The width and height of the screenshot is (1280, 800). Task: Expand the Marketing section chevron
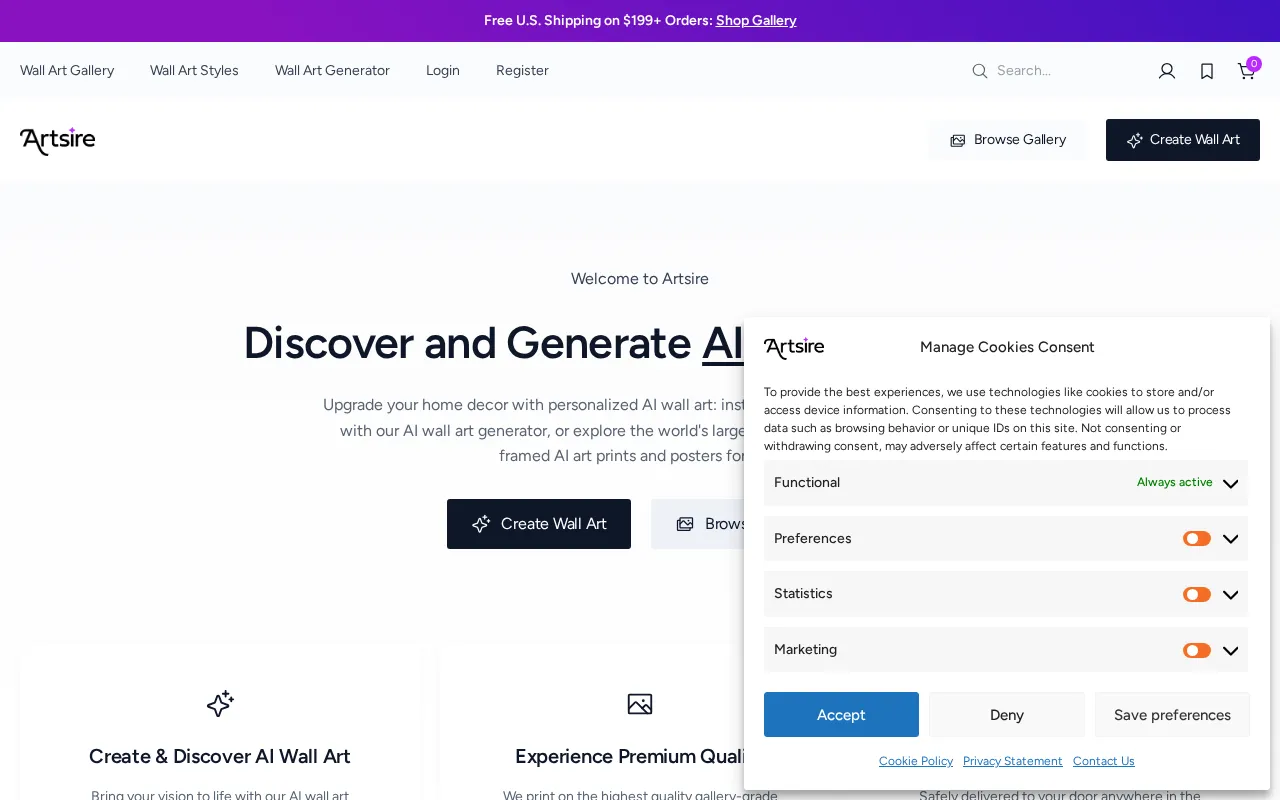coord(1231,651)
